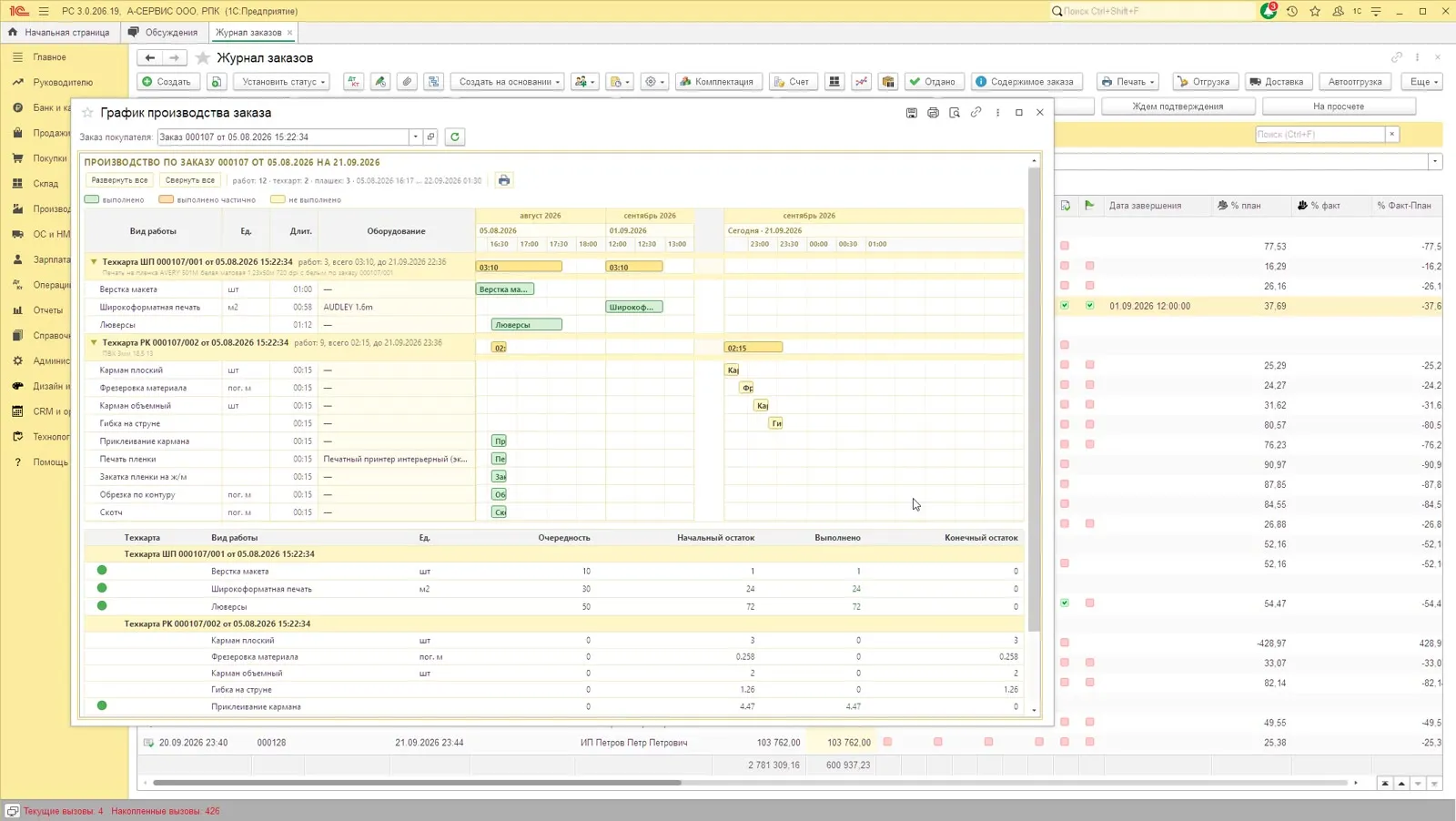Click the tile grid icon in journal toolbar

coord(834,81)
